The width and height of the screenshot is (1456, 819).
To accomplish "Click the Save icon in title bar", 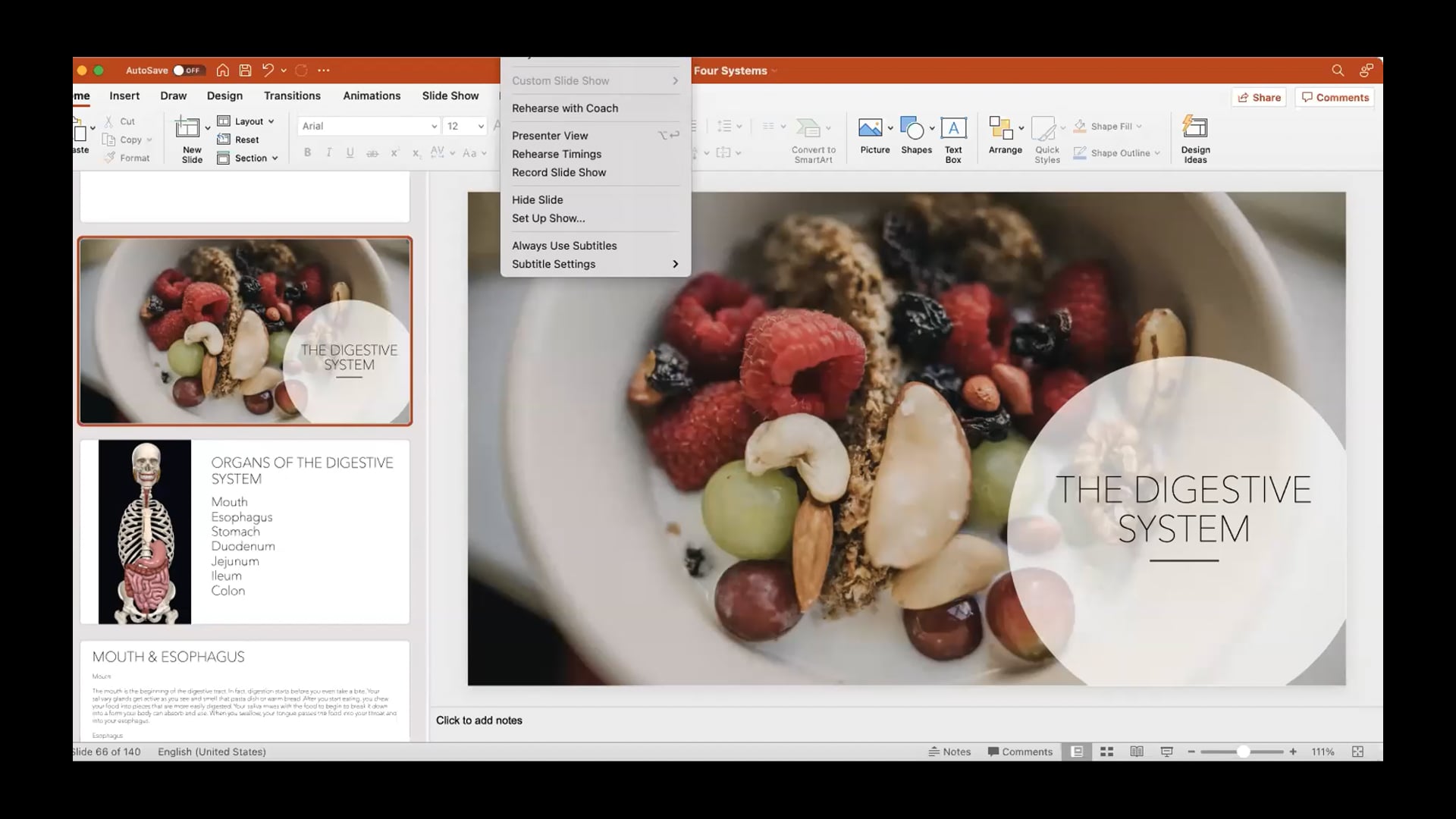I will 245,71.
